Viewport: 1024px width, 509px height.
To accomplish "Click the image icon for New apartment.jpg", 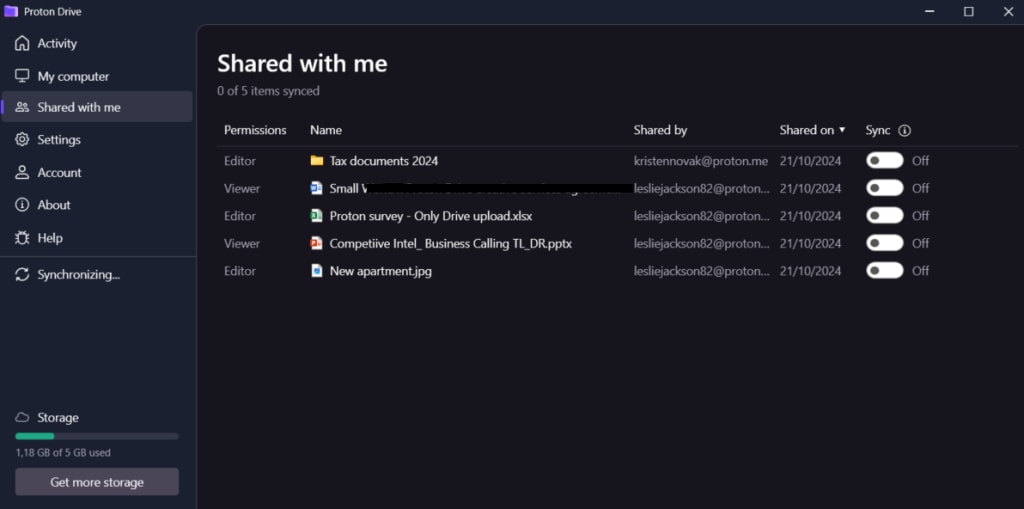I will [317, 271].
